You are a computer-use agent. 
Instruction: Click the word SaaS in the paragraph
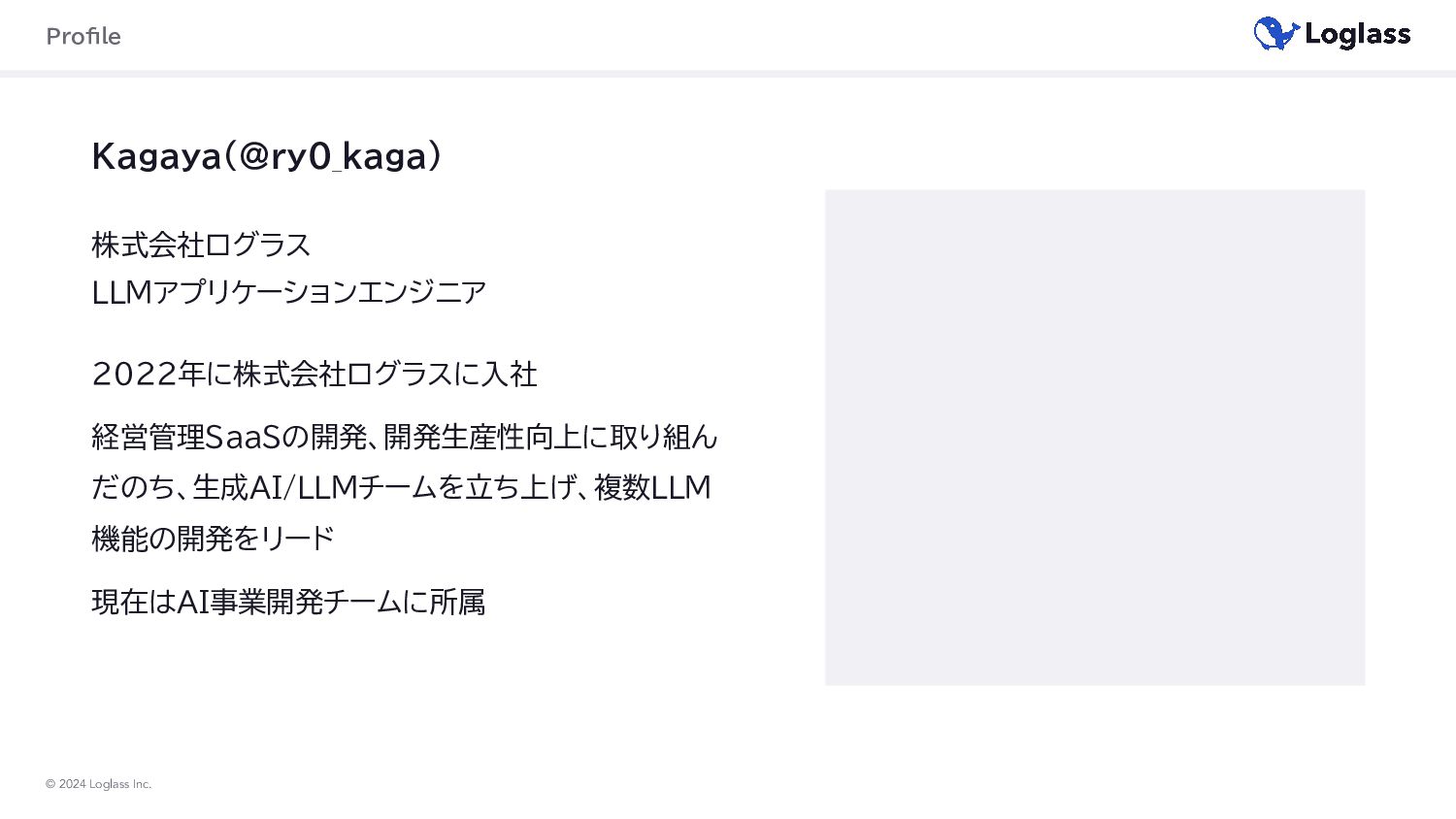click(243, 438)
